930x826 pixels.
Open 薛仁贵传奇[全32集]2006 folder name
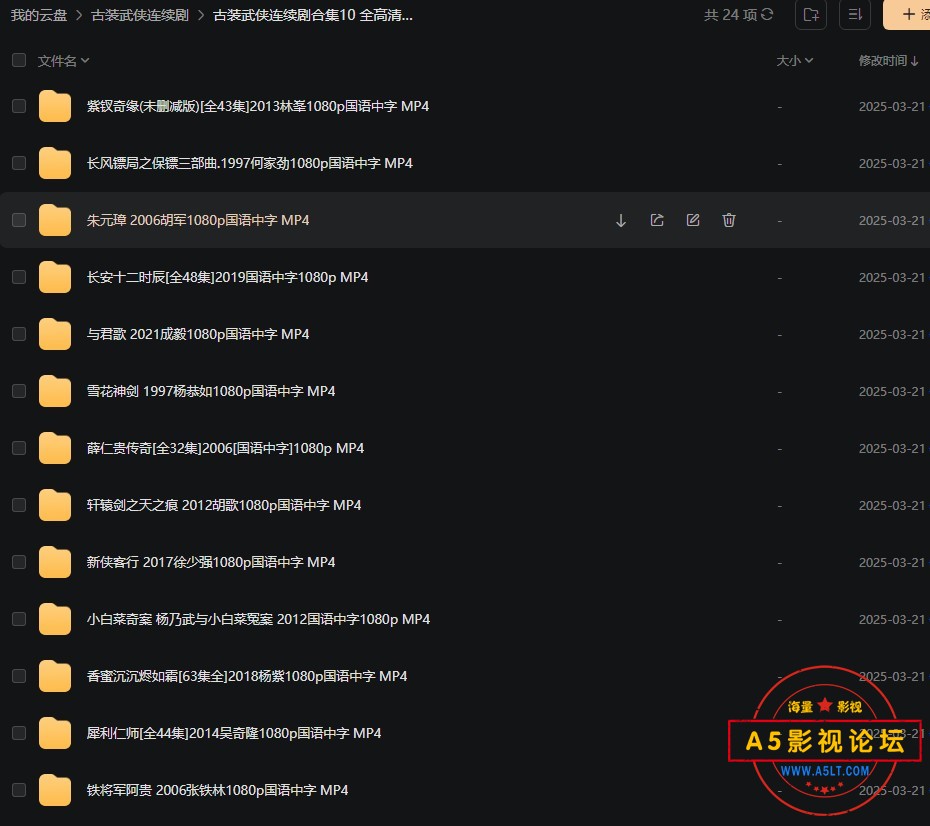pos(225,448)
